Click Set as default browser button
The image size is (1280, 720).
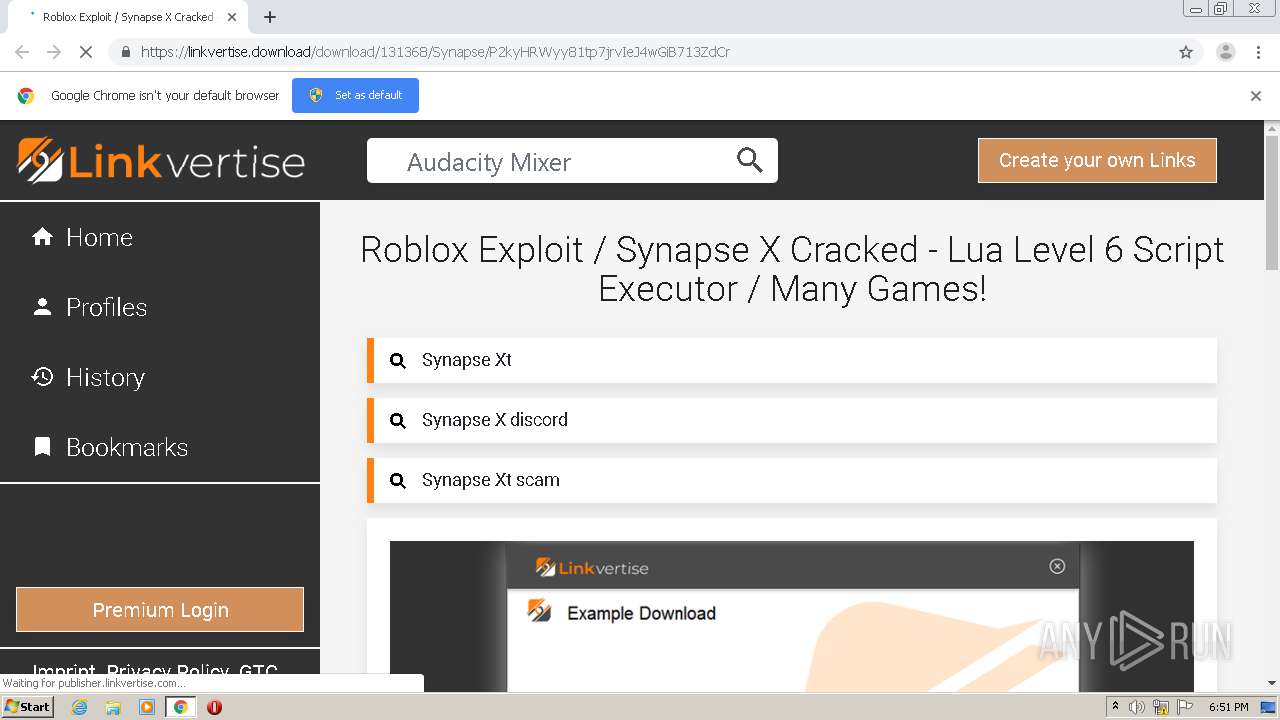click(355, 95)
